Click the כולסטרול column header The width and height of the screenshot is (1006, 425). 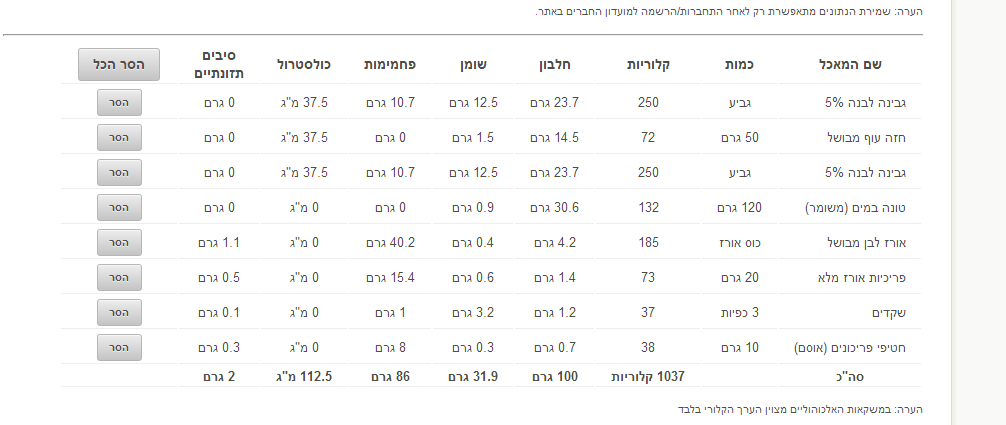point(304,64)
